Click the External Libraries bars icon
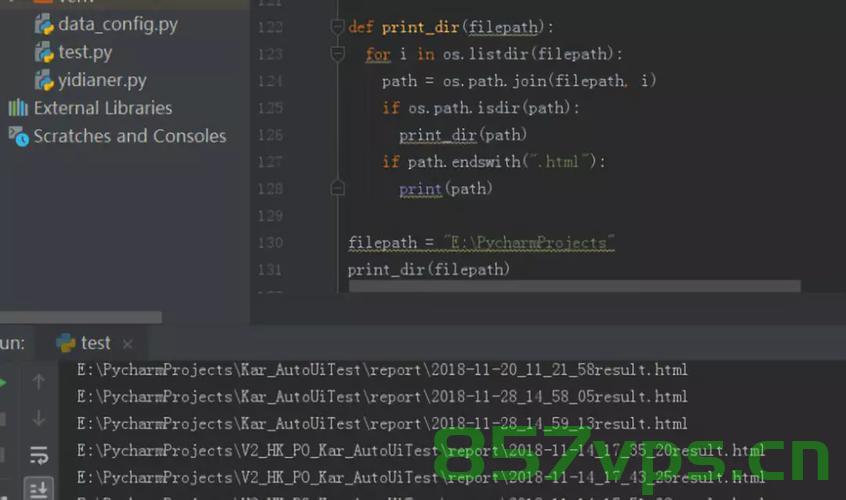This screenshot has height=500, width=846. [18, 108]
